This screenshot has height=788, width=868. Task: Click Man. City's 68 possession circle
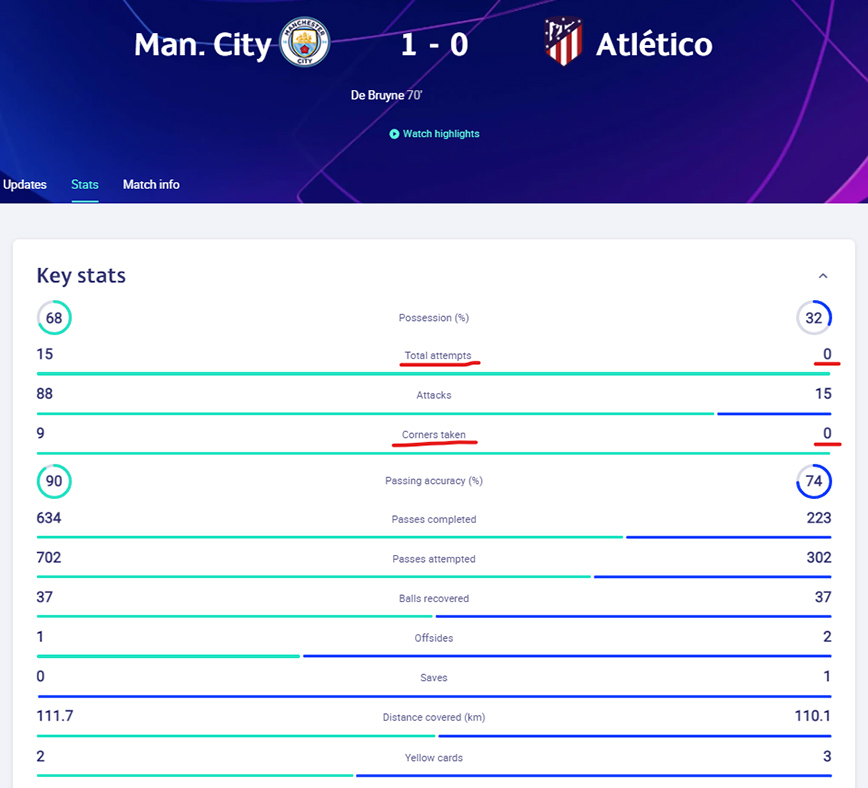pos(54,318)
